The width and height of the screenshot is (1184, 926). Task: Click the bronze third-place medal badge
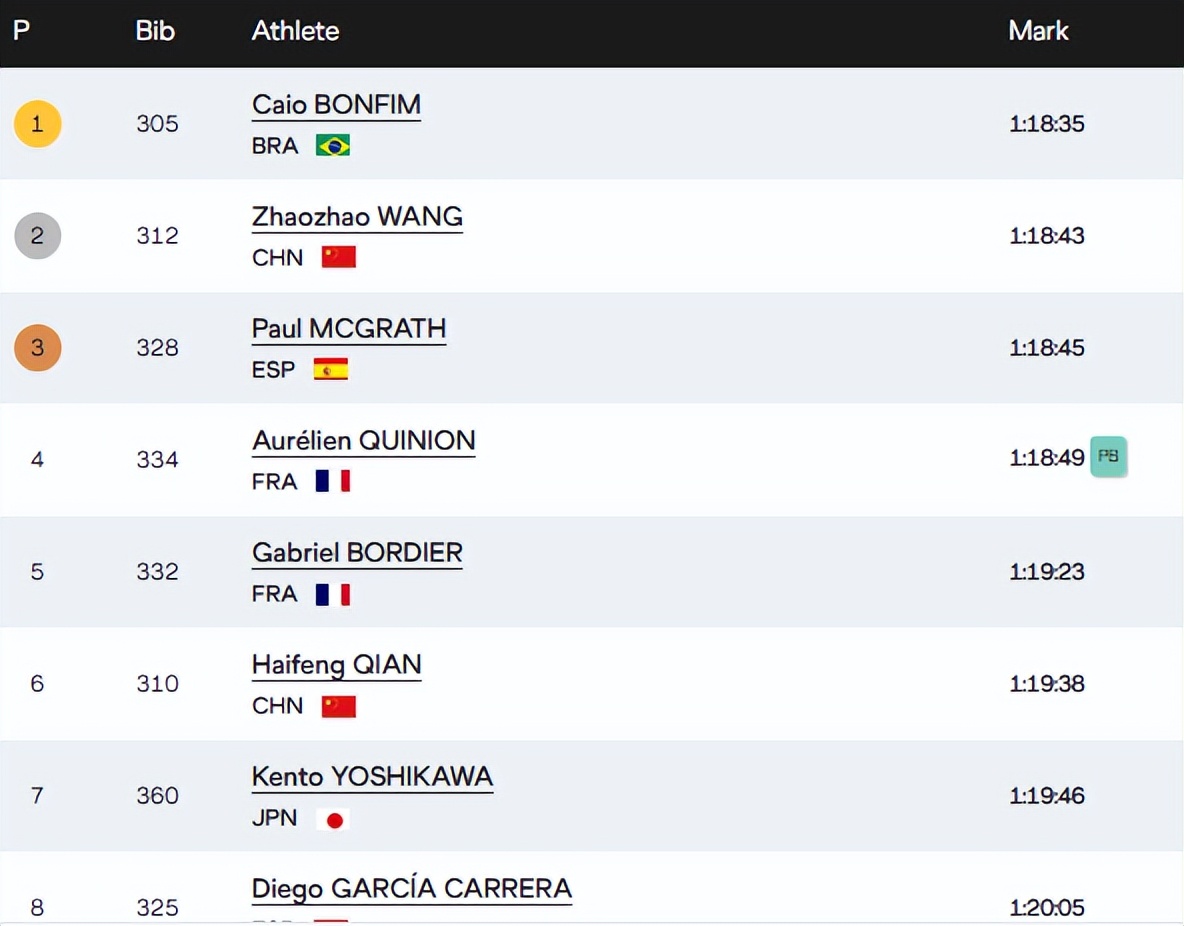[37, 348]
